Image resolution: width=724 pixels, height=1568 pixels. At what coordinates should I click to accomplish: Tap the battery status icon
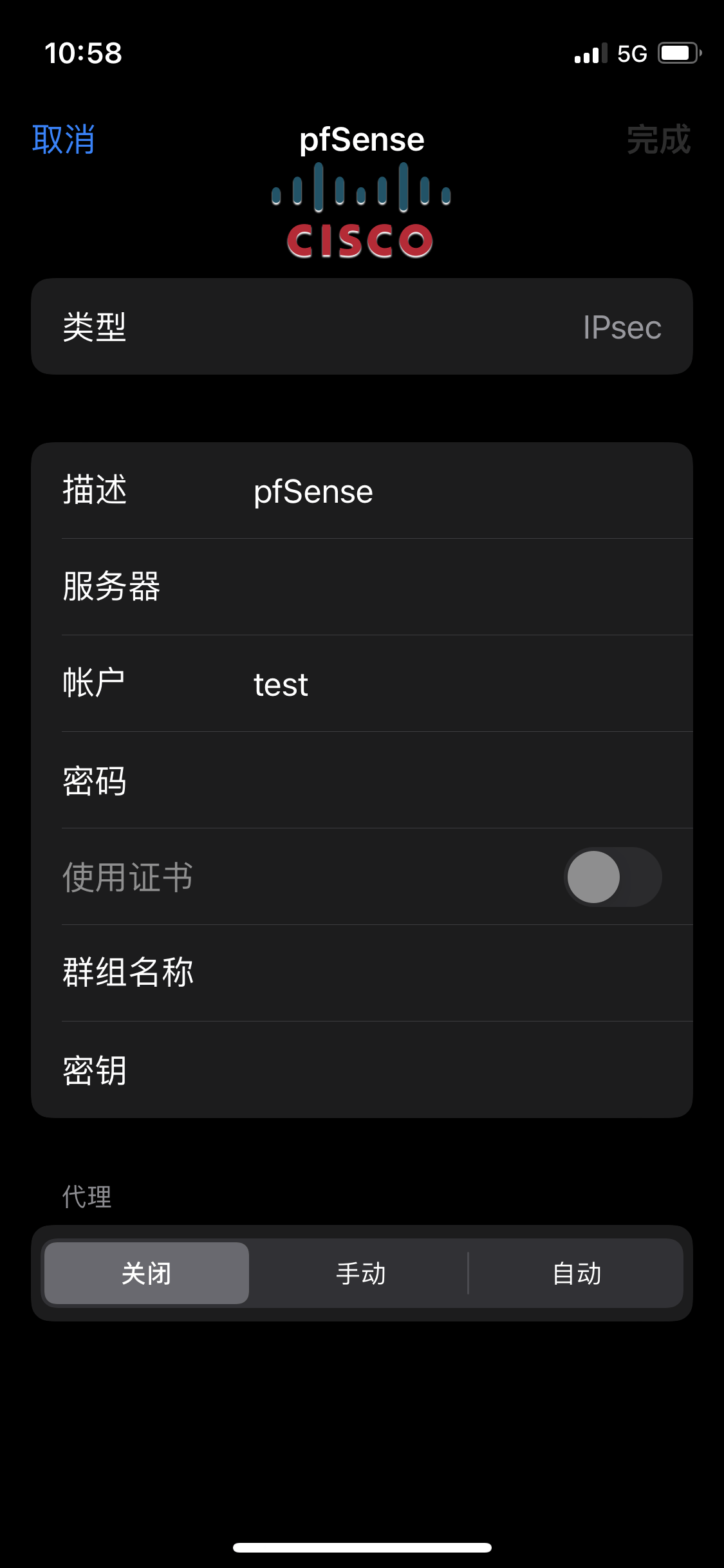point(679,53)
